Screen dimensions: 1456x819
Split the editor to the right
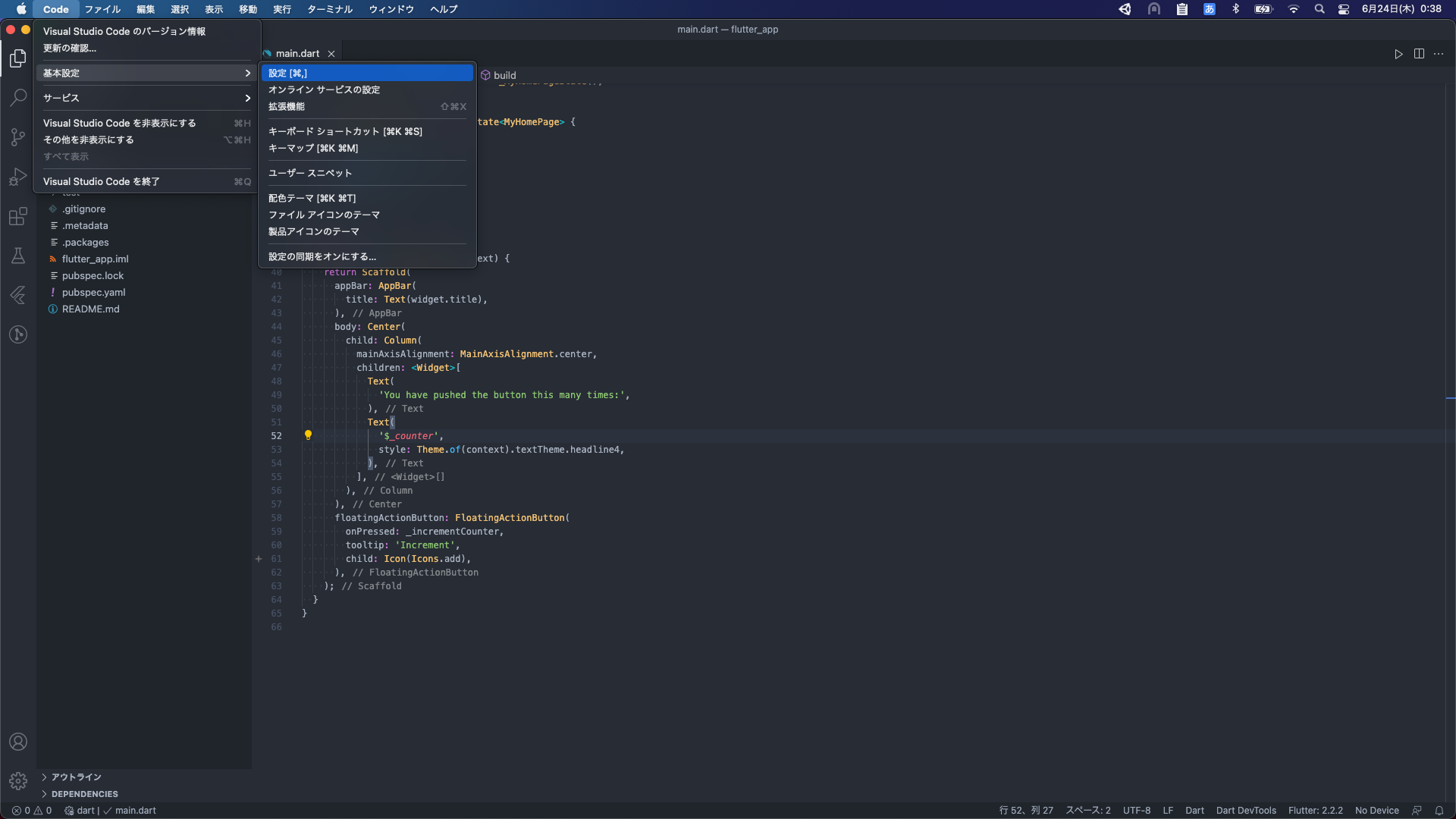click(x=1419, y=54)
